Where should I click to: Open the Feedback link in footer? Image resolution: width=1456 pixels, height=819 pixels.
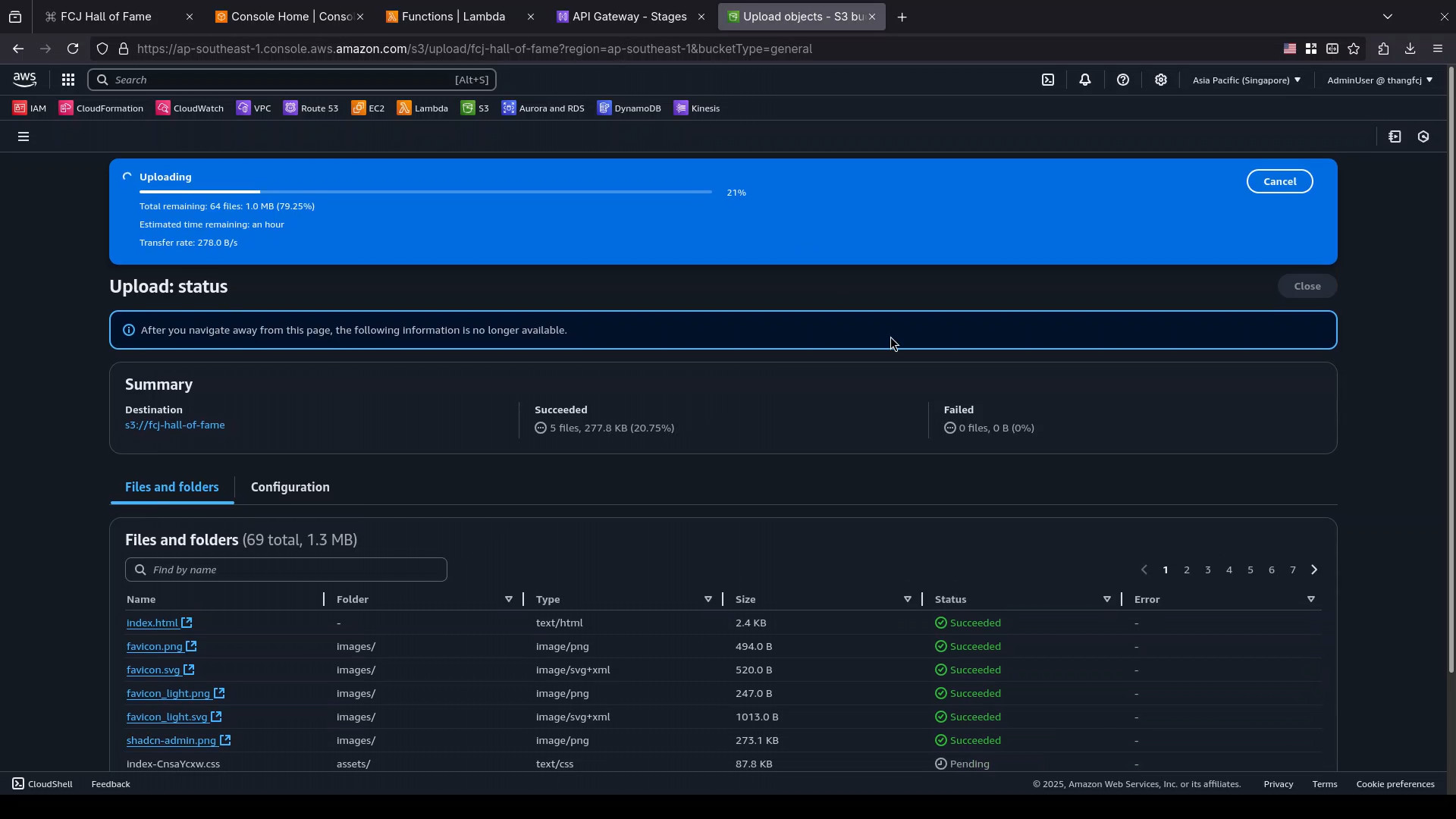111,784
